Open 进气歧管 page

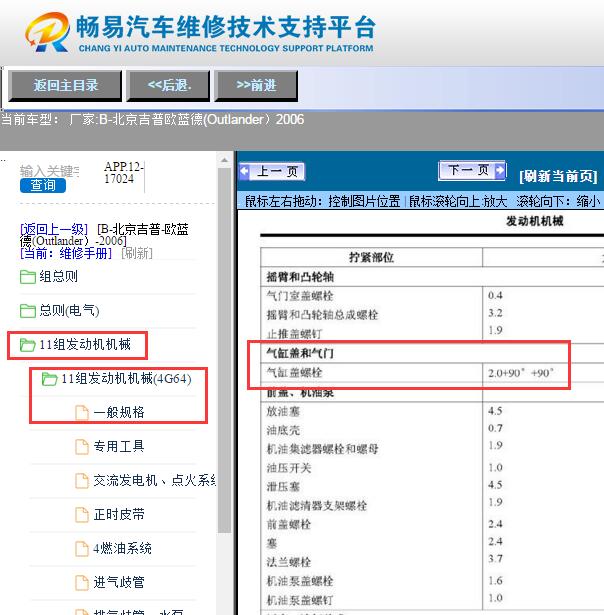(119, 582)
